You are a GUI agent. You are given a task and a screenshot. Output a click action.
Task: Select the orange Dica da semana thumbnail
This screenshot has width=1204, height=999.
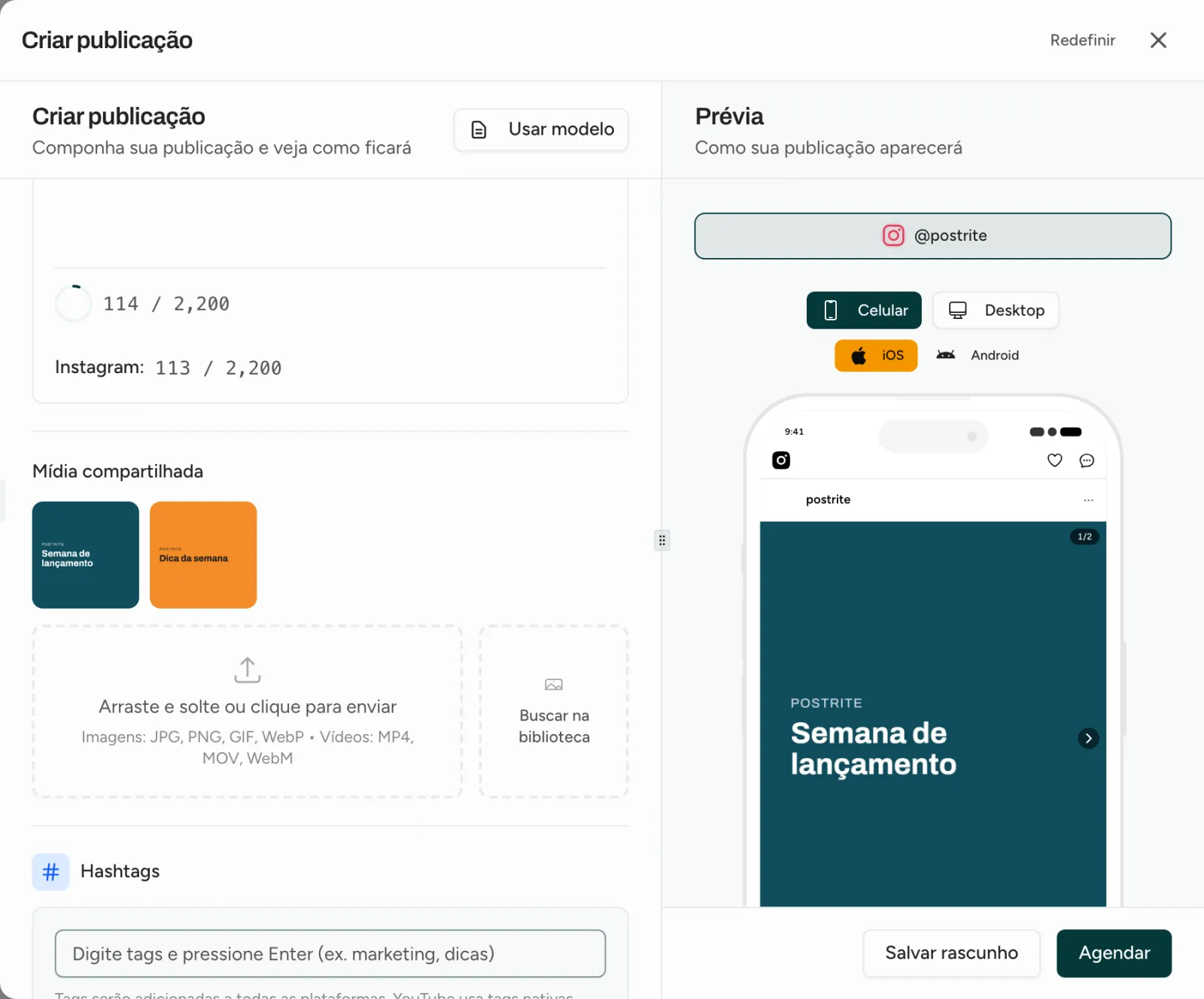pyautogui.click(x=203, y=555)
